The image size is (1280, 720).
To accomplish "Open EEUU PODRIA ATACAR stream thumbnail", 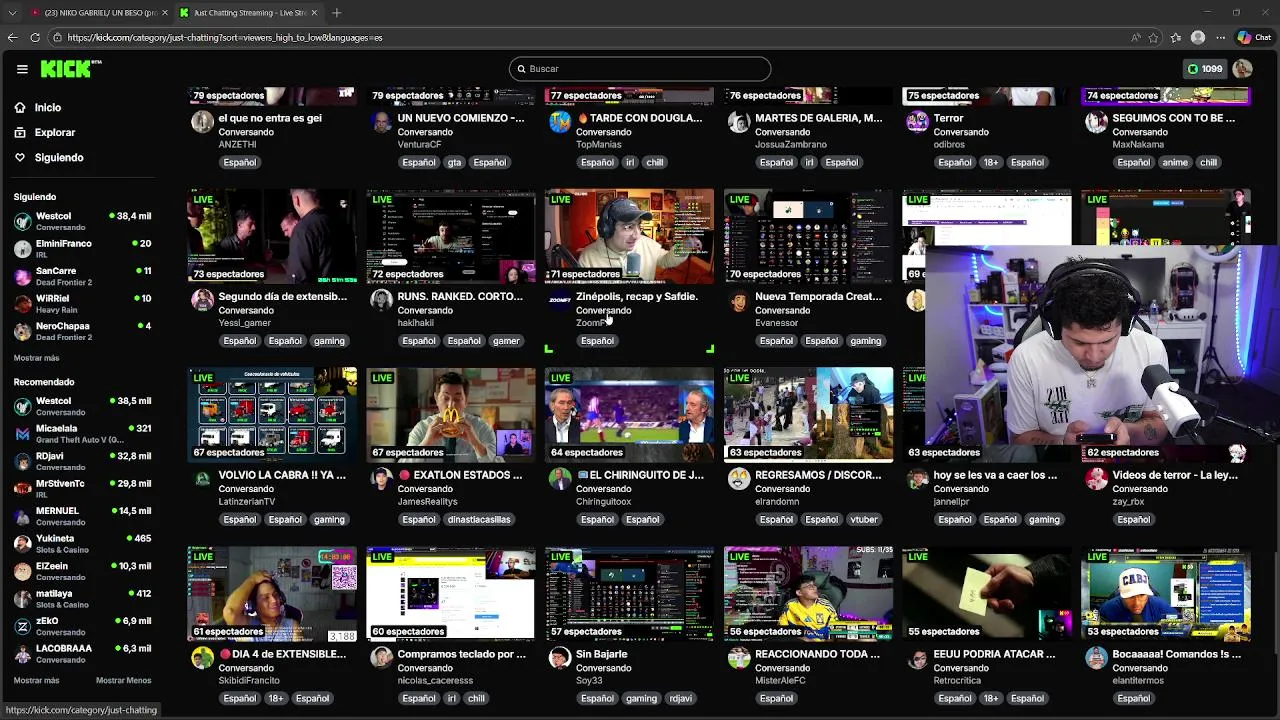I will click(987, 594).
